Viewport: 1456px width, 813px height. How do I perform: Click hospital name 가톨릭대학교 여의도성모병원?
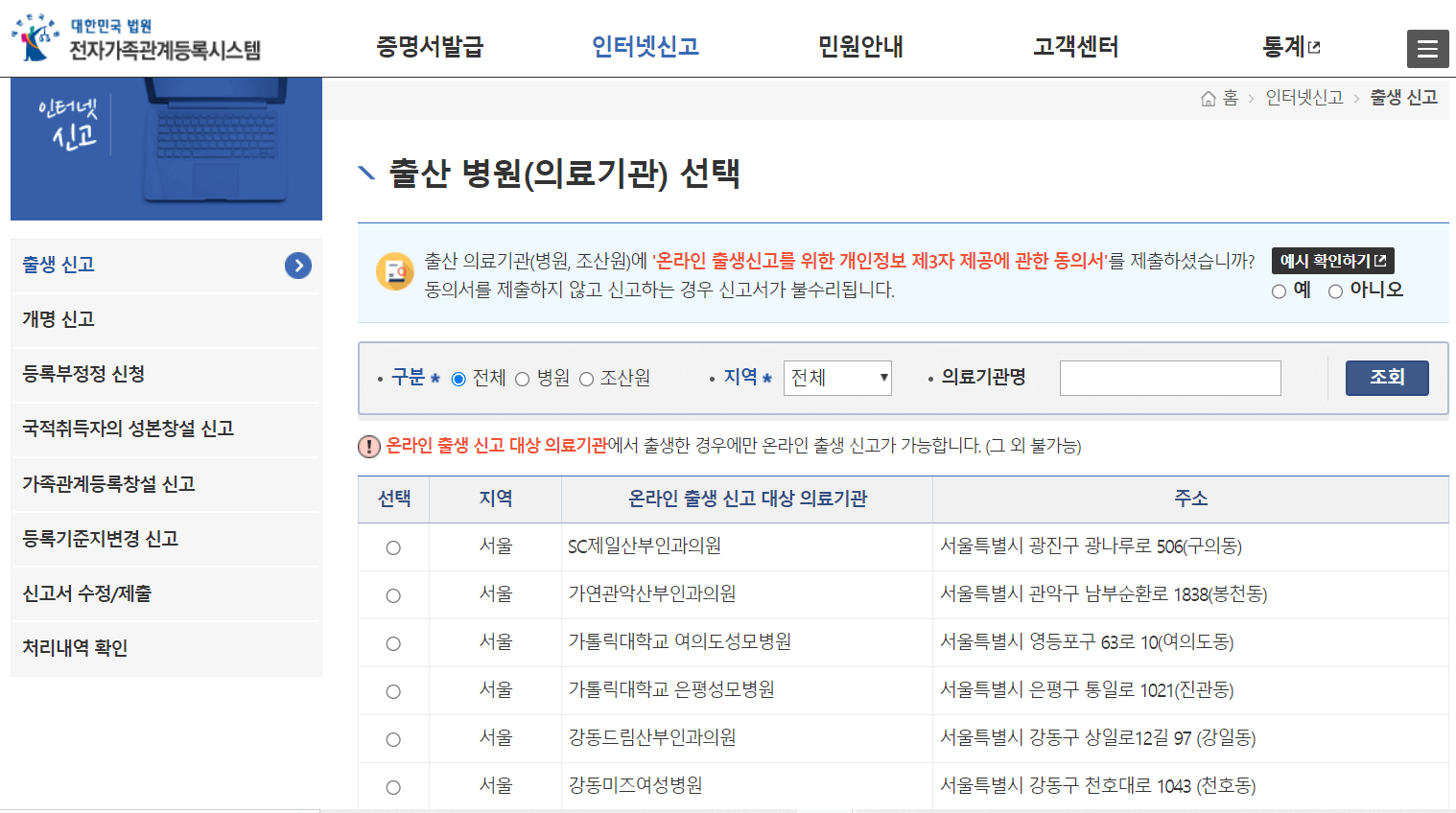pos(680,642)
